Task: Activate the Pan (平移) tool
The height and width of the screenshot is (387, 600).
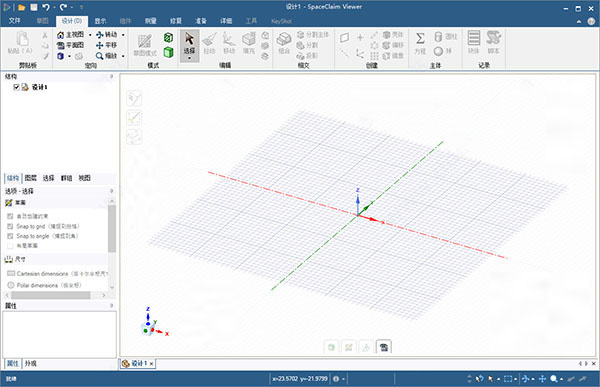Action: (106, 45)
